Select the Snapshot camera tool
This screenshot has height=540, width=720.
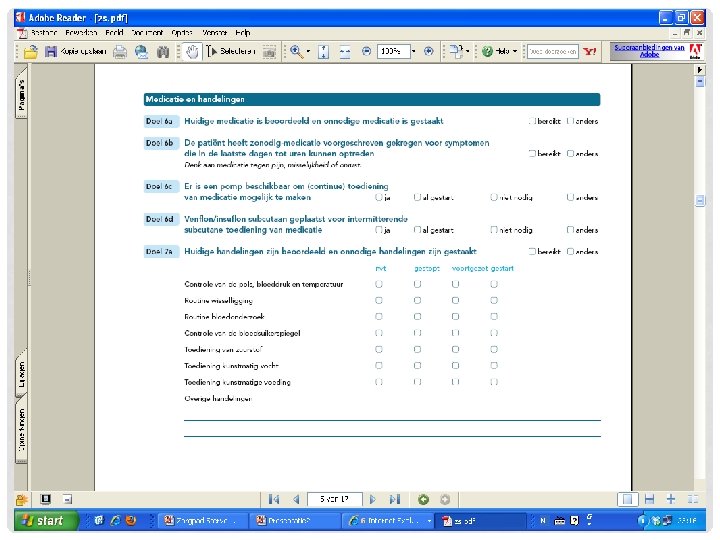pyautogui.click(x=270, y=51)
